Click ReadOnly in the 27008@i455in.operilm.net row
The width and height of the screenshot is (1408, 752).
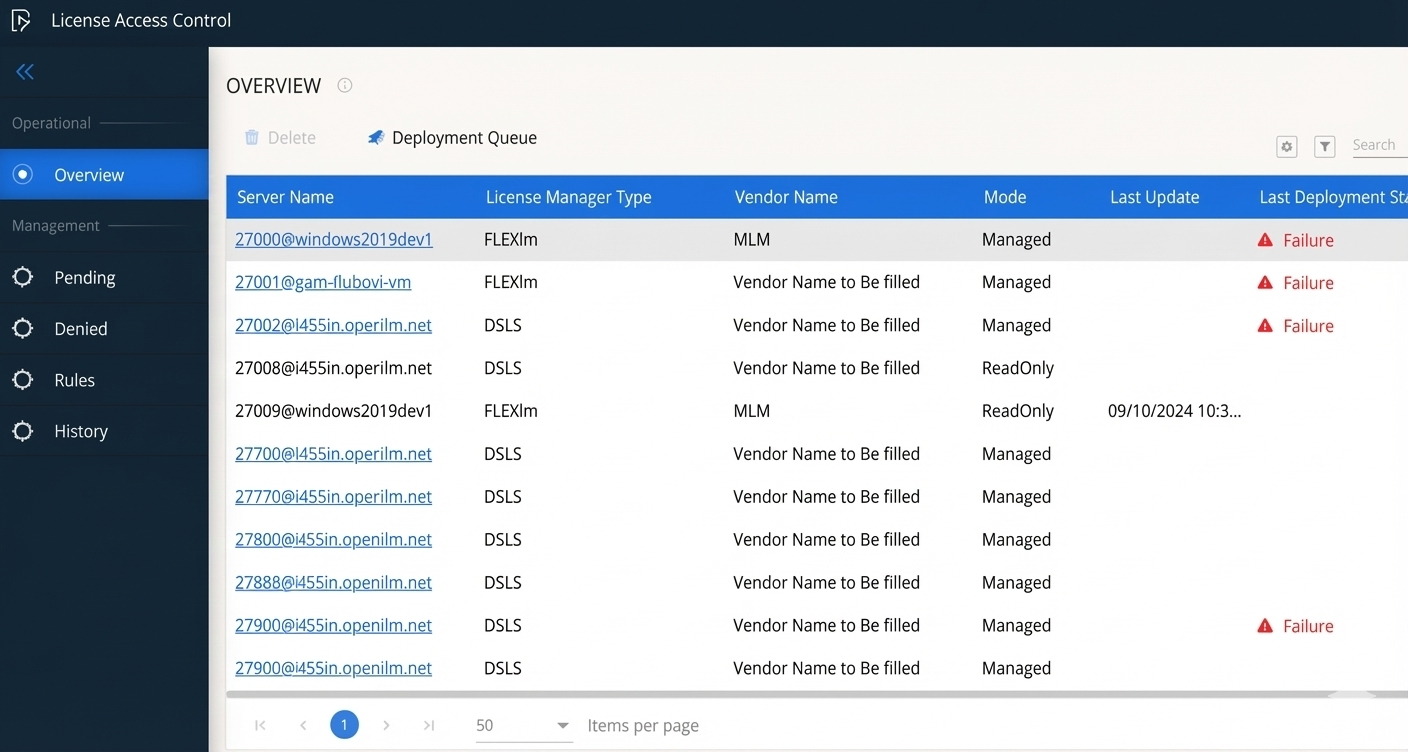coord(1018,368)
